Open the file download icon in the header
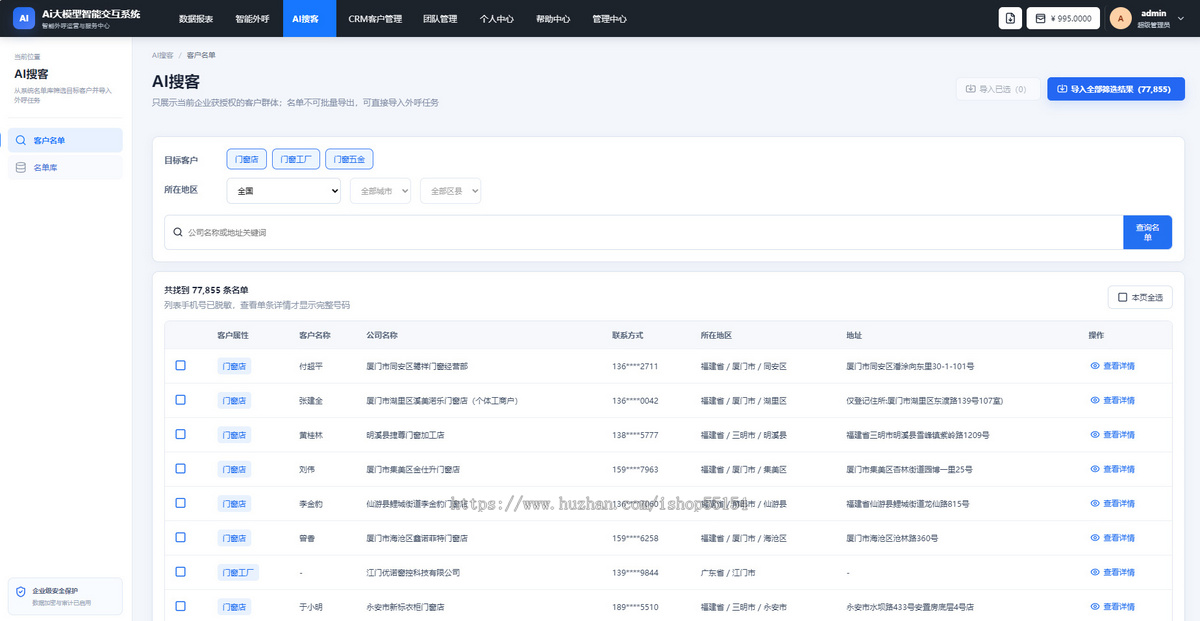 point(1010,18)
